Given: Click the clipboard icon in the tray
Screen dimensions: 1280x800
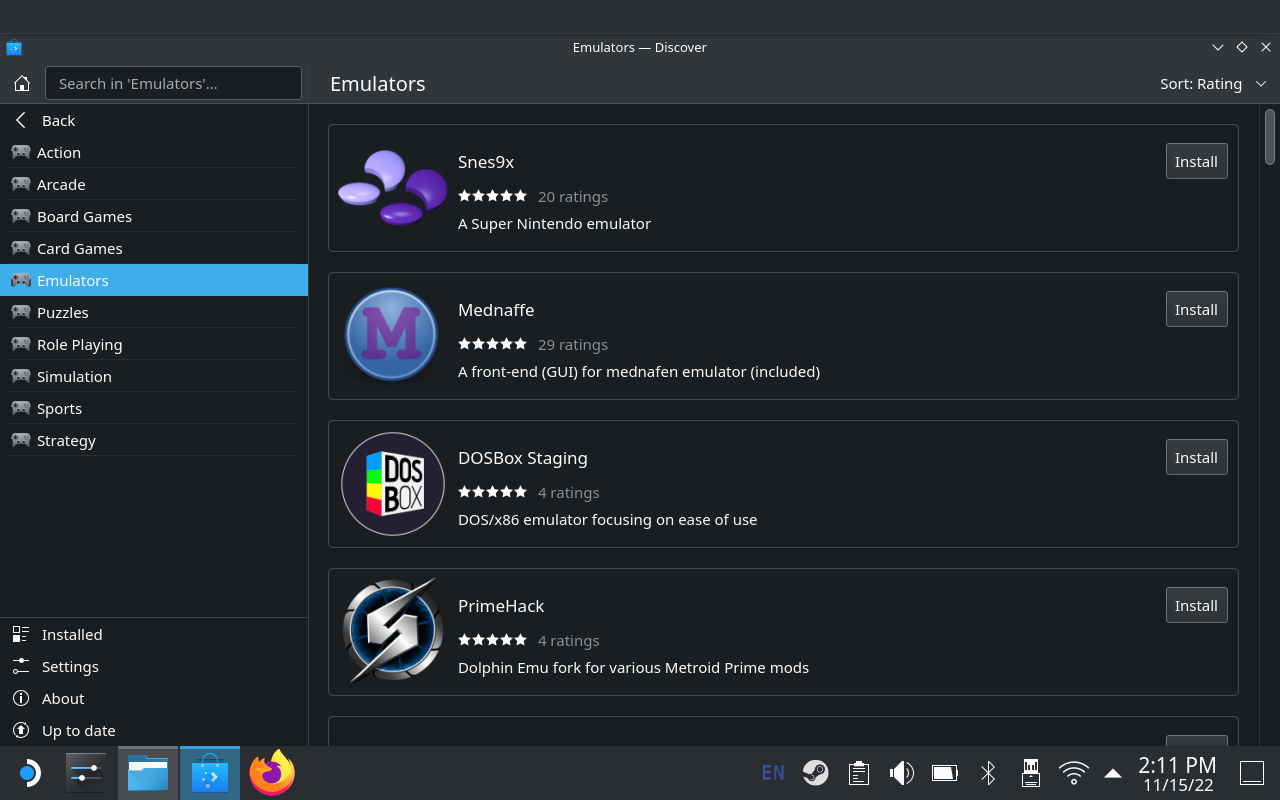Looking at the screenshot, I should point(858,773).
